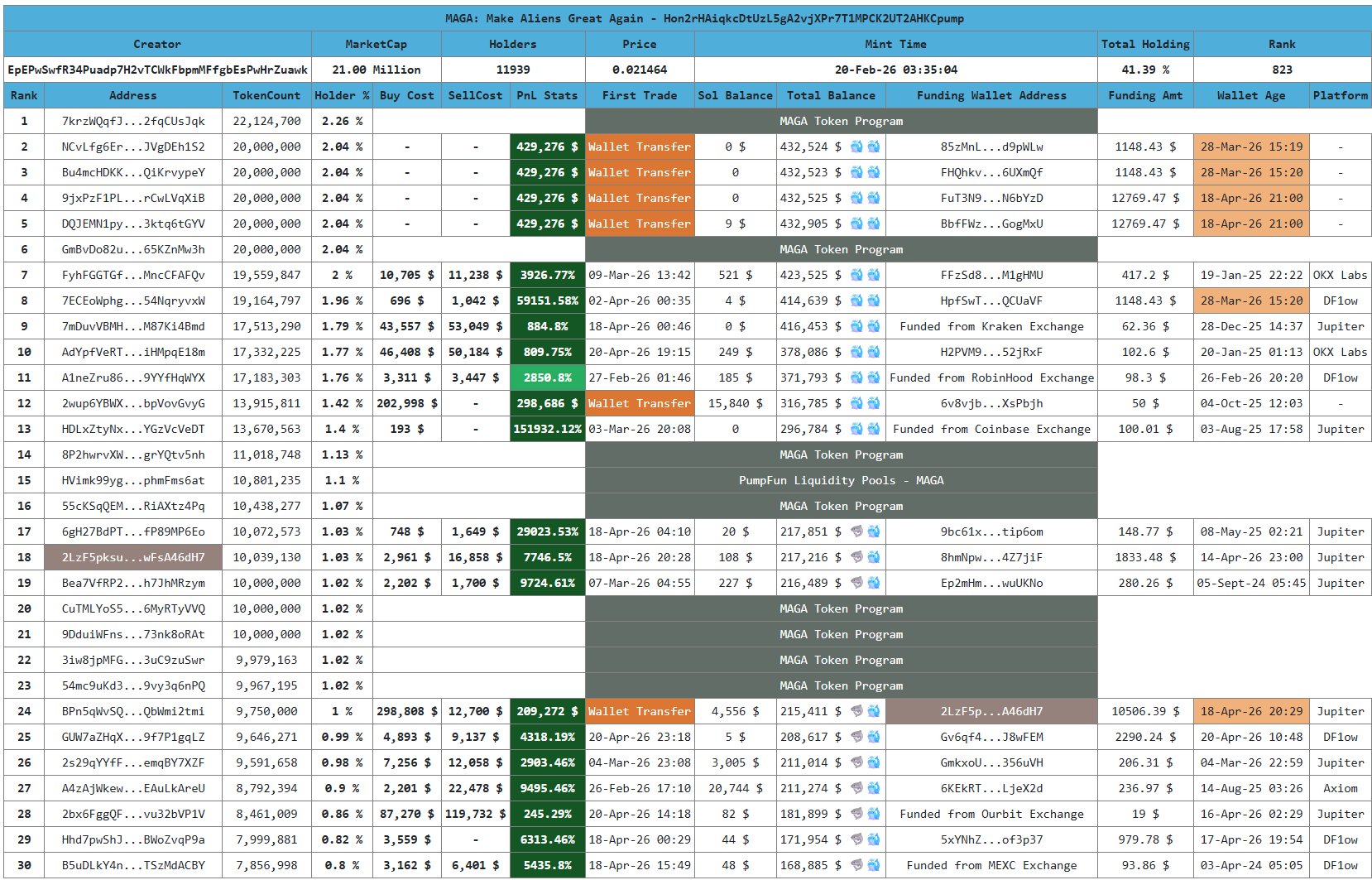Click highlighted address 2LzF5pksu...wFsA46dH7

(133, 557)
